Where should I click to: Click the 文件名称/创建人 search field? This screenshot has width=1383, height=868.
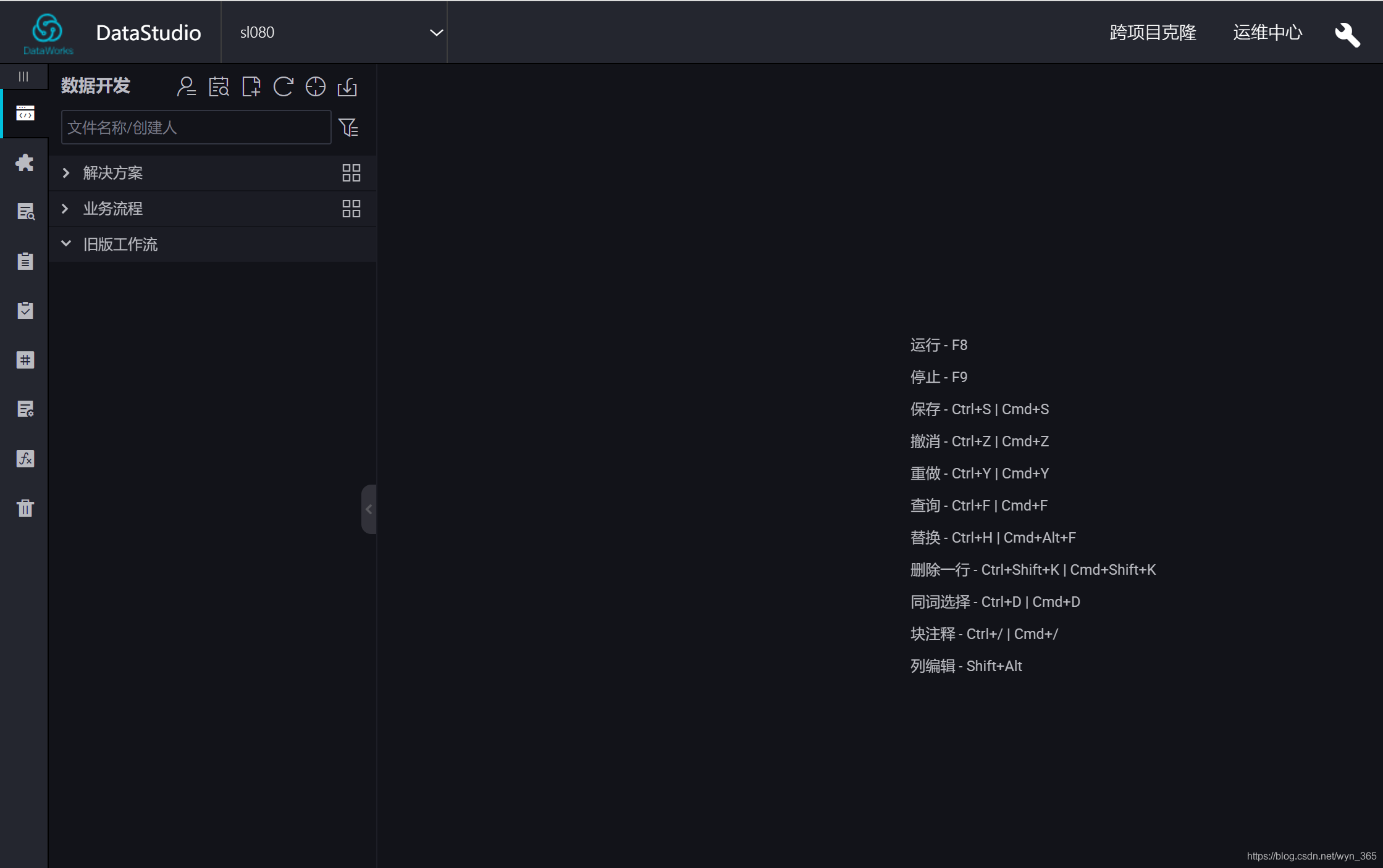196,127
